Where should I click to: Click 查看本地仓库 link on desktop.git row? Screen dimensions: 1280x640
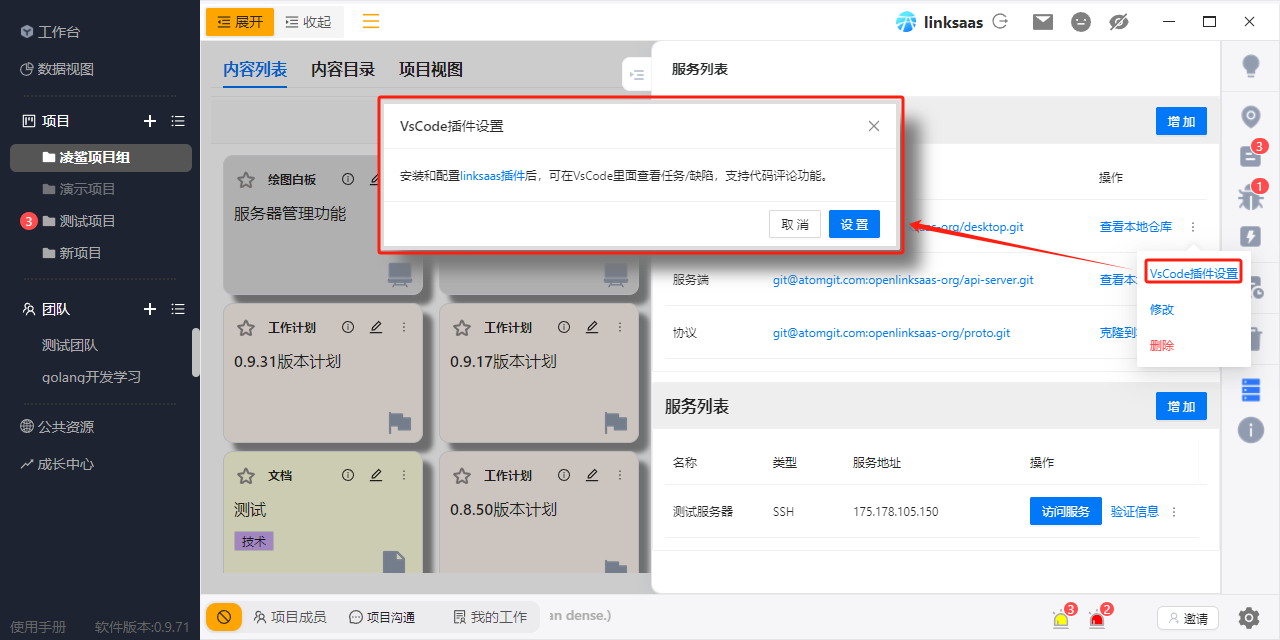pyautogui.click(x=1136, y=227)
